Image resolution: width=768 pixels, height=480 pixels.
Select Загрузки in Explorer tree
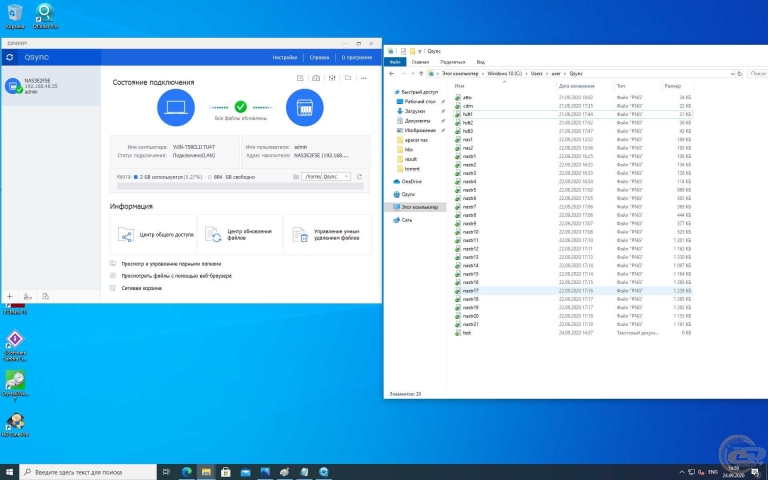pyautogui.click(x=414, y=111)
